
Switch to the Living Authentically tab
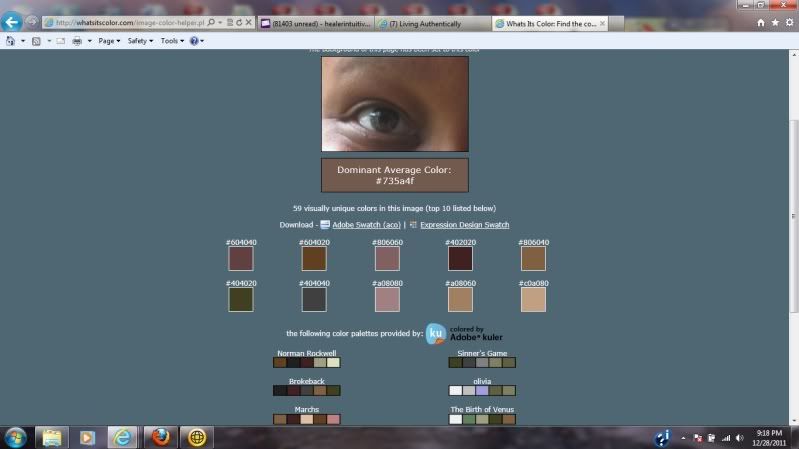pyautogui.click(x=425, y=23)
